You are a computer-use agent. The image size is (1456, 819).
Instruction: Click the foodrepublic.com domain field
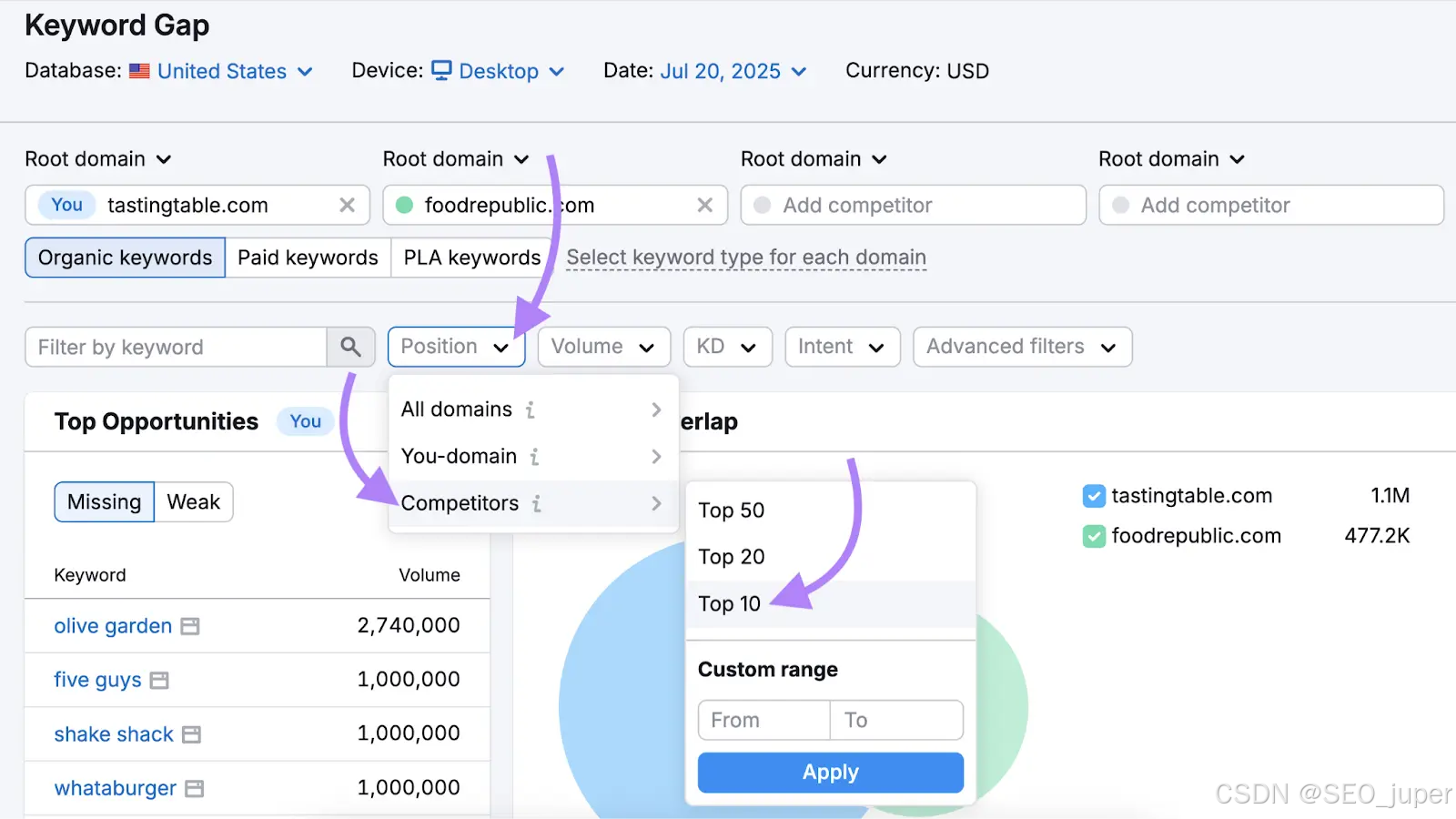[x=555, y=206]
